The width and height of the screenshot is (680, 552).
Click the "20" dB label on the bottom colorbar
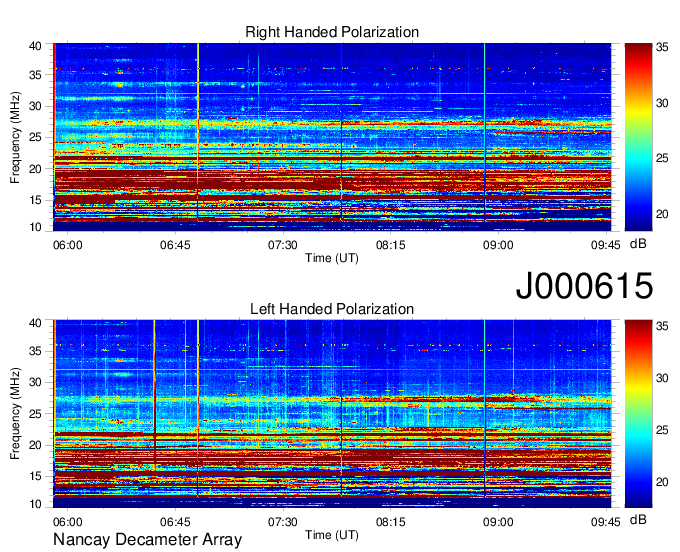(x=662, y=482)
